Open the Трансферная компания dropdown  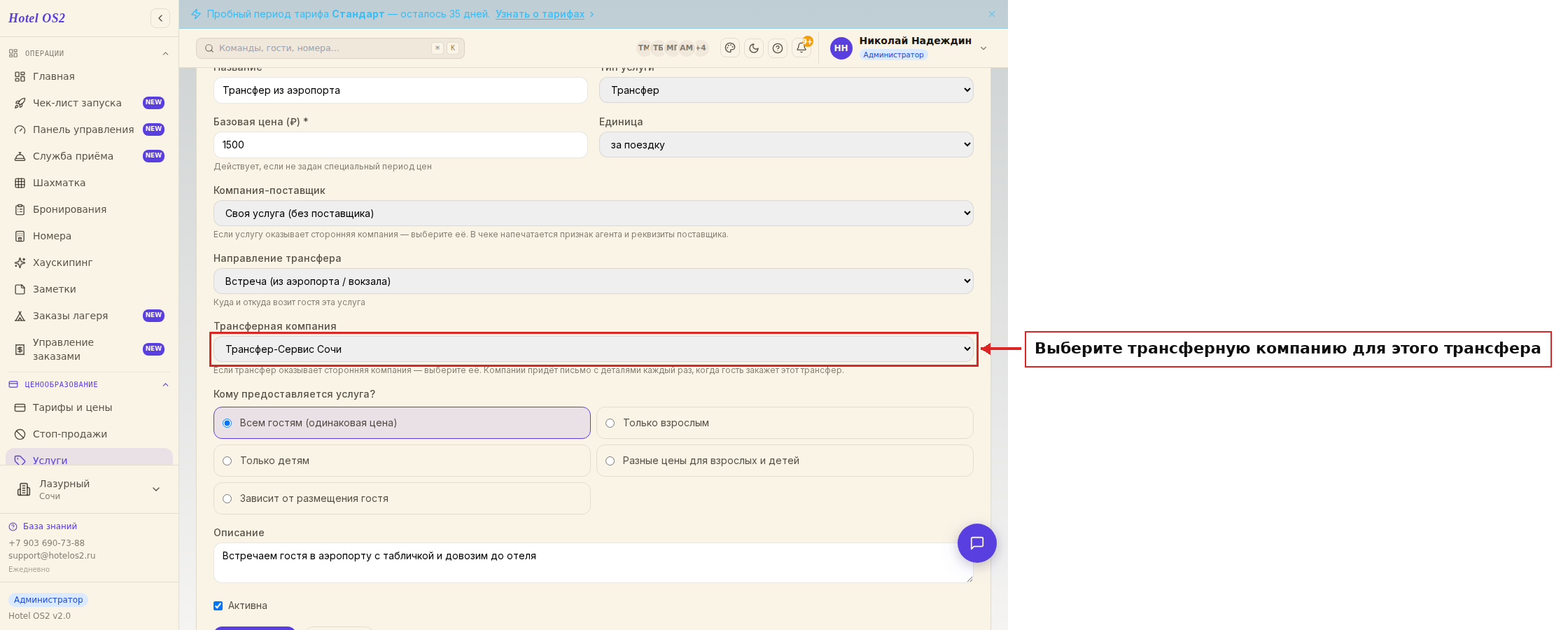point(594,349)
